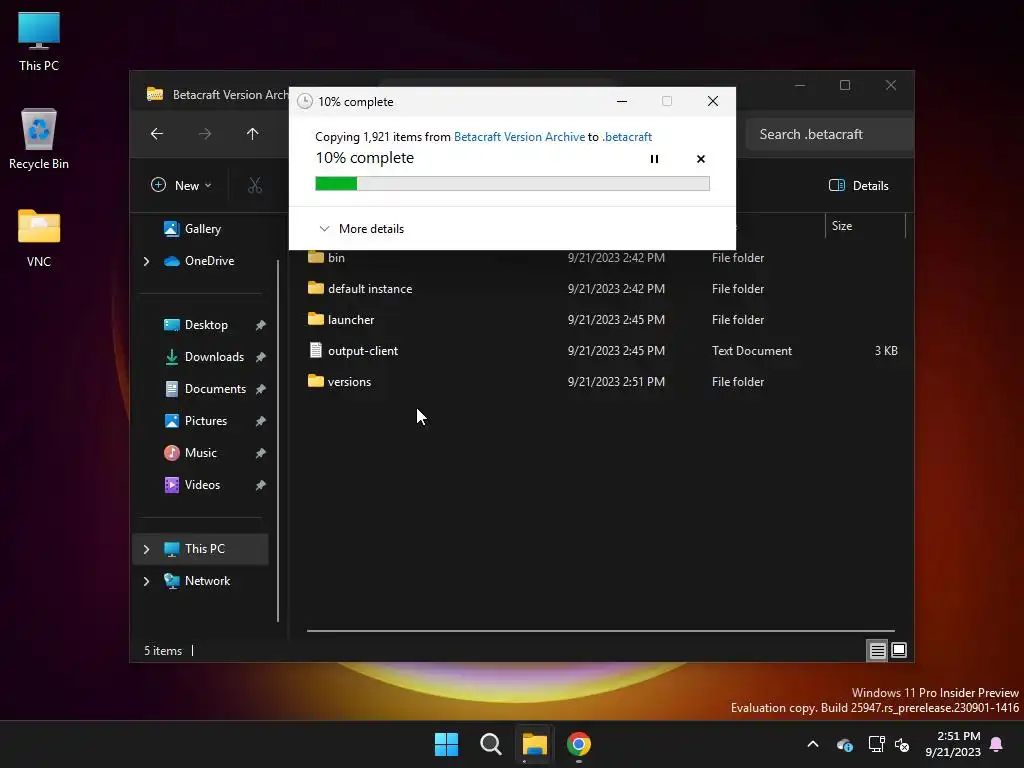Click the network status tray icon

(x=876, y=744)
